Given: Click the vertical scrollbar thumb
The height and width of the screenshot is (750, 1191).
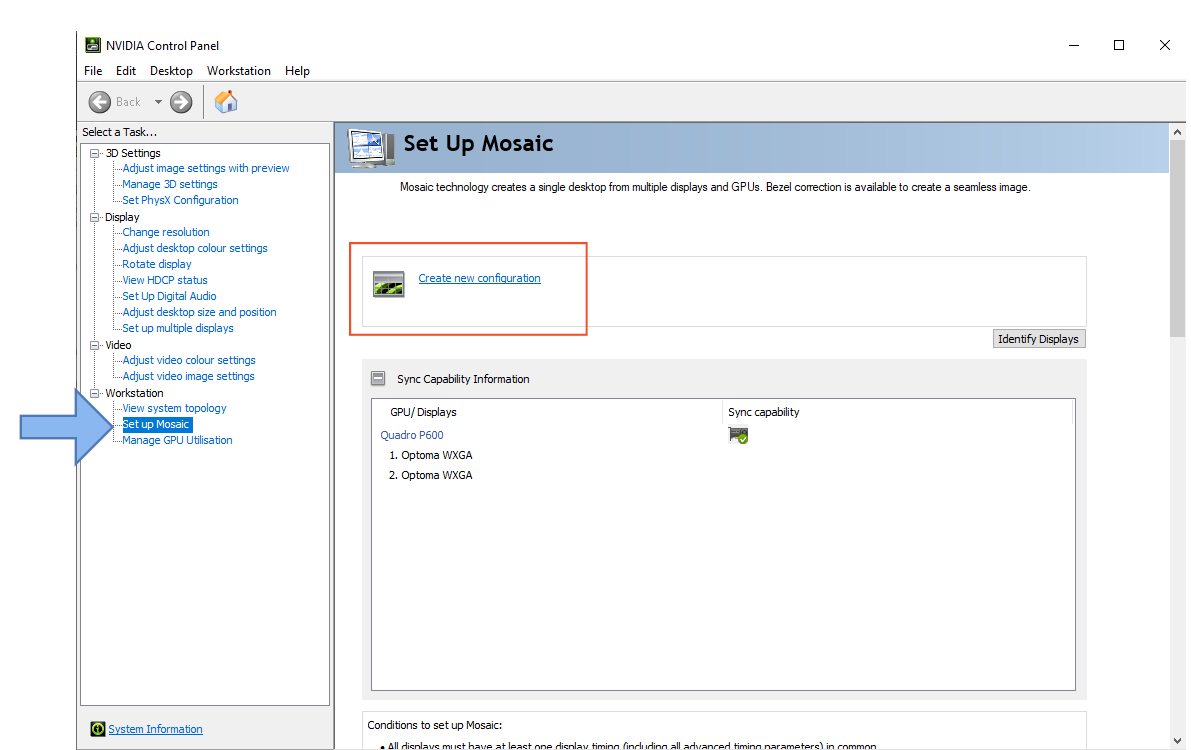Looking at the screenshot, I should (x=1177, y=238).
